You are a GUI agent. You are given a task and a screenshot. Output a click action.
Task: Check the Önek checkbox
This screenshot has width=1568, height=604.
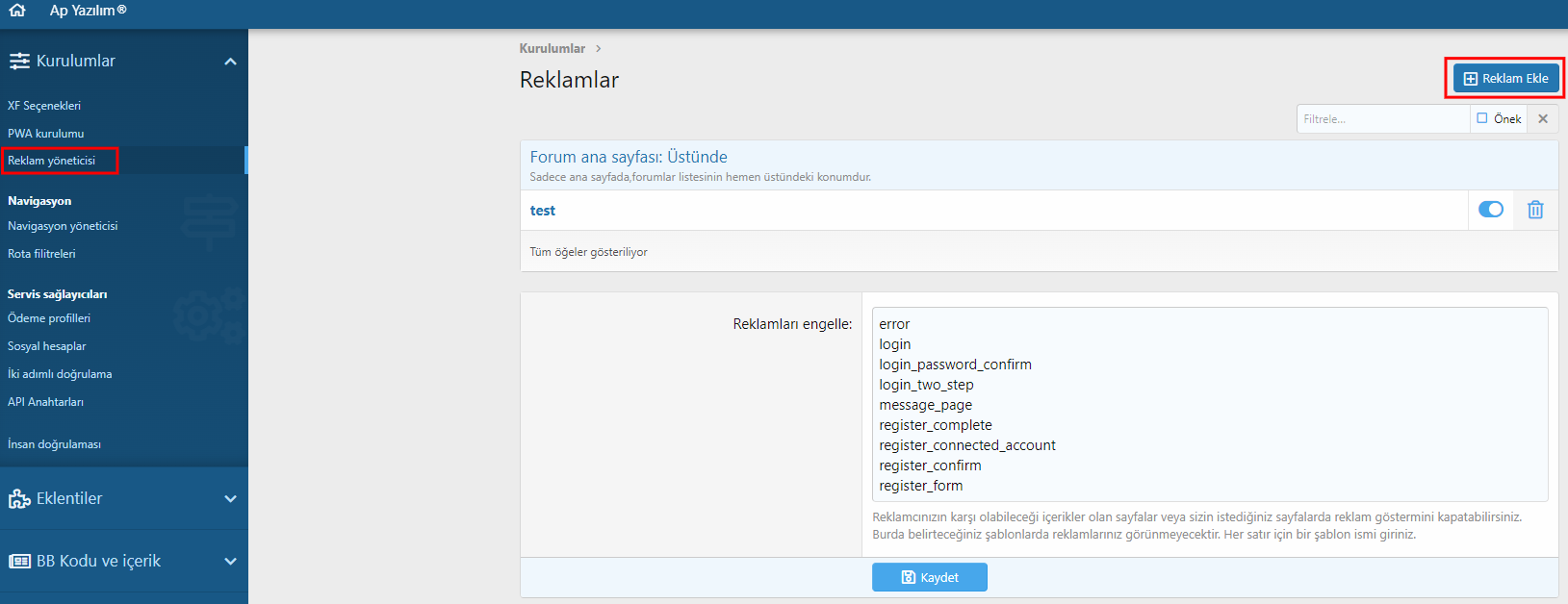click(1482, 118)
